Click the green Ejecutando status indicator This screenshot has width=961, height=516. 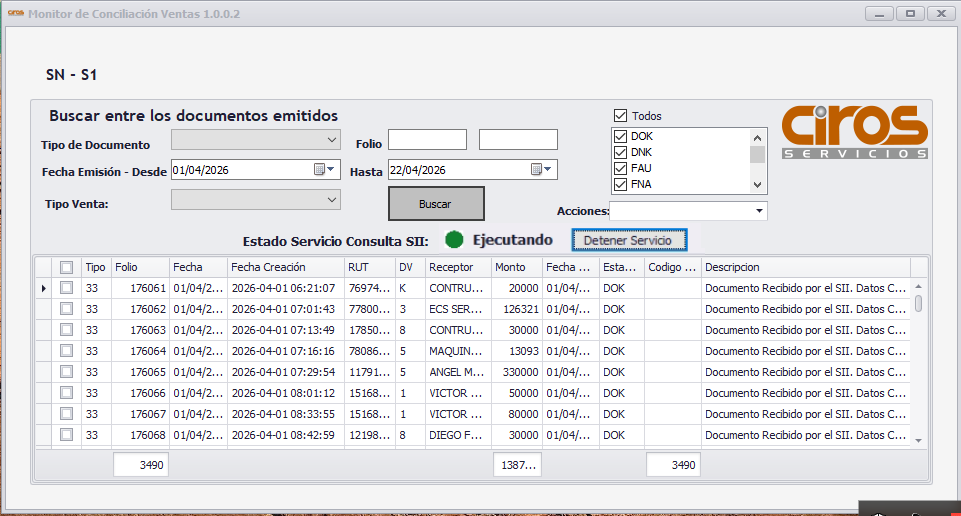(454, 240)
